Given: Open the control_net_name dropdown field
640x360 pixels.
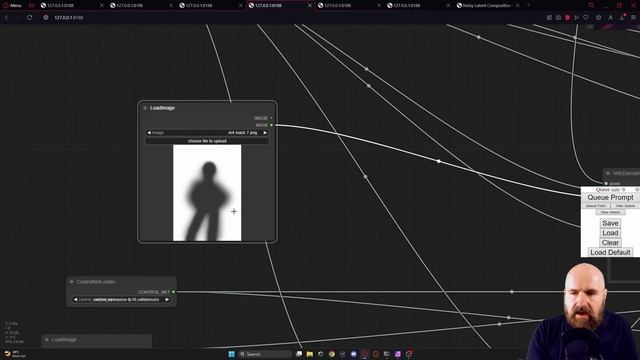Looking at the screenshot, I should tap(121, 300).
